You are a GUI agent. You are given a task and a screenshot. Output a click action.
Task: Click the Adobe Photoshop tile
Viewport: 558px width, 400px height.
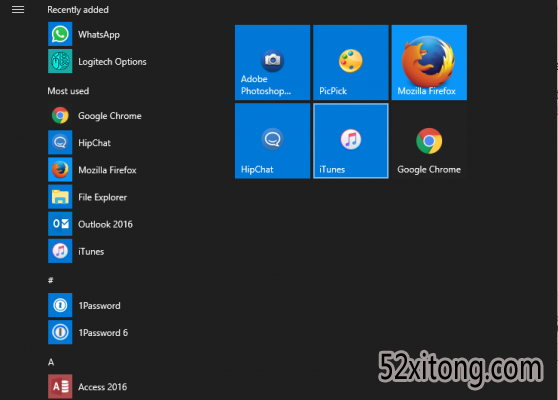(273, 63)
